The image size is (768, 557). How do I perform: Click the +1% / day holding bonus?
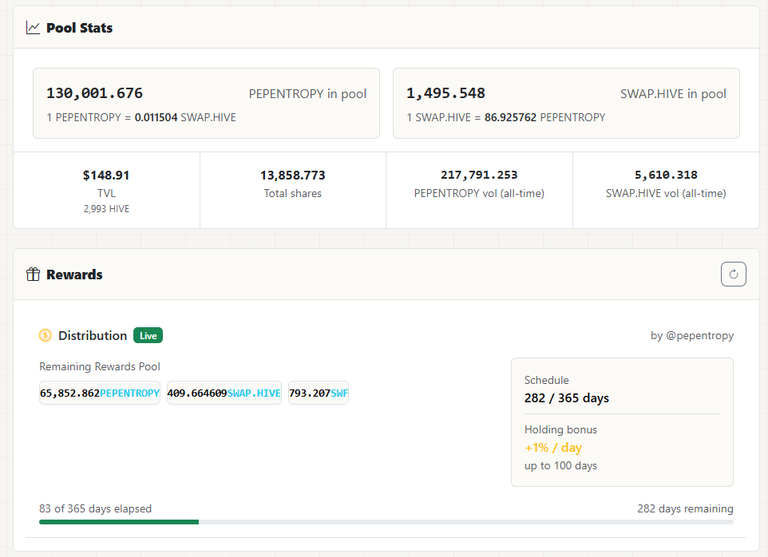(x=553, y=448)
